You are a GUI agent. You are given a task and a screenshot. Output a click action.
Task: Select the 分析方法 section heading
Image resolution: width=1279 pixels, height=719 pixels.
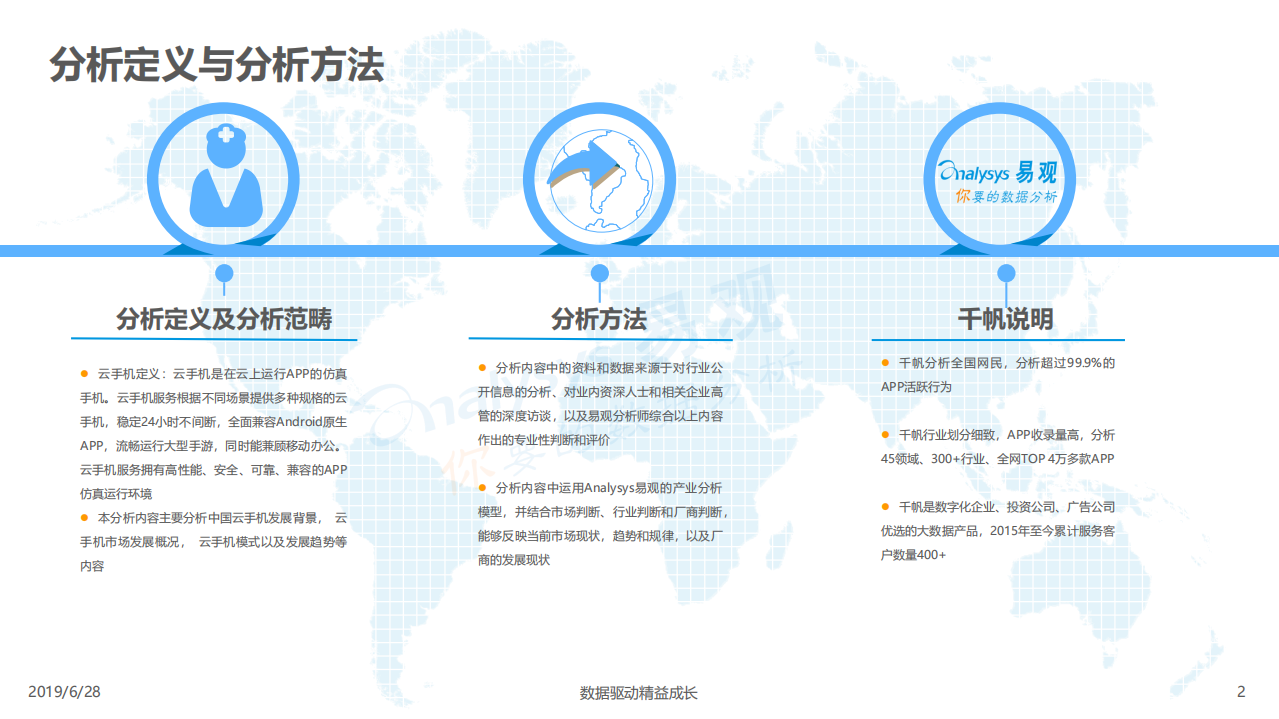pyautogui.click(x=600, y=318)
